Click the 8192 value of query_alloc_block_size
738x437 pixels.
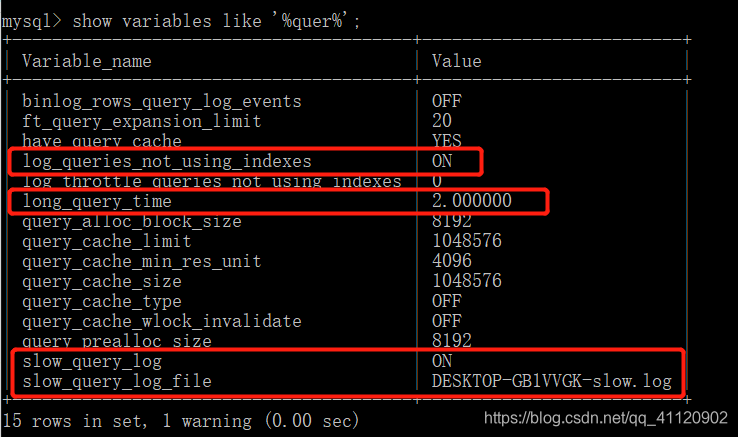click(x=451, y=221)
